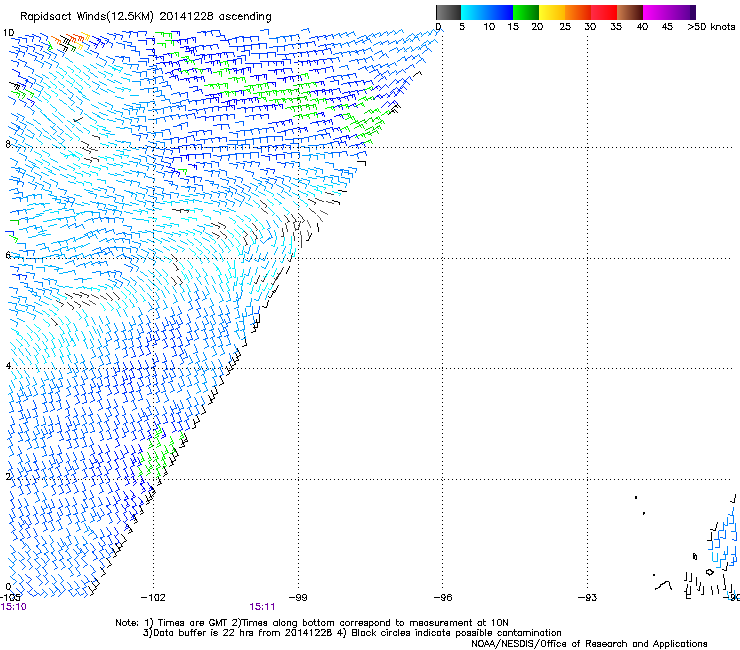Click the latitude axis label '10'
The image size is (740, 650).
click(8, 33)
